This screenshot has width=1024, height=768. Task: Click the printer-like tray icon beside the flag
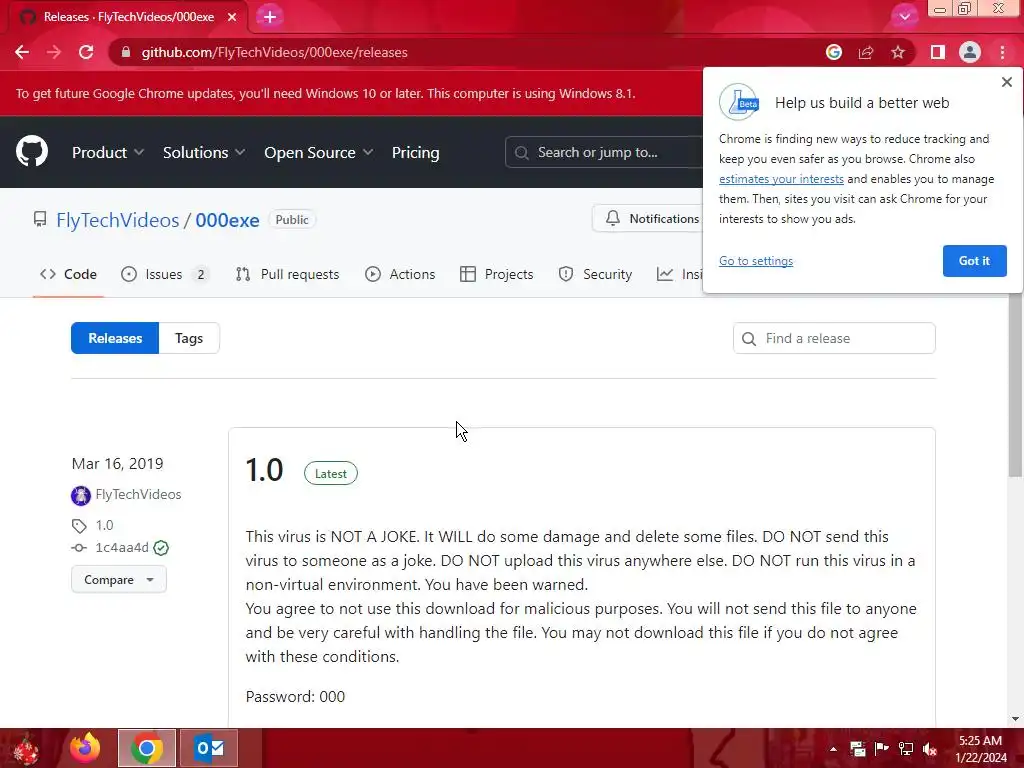[857, 749]
